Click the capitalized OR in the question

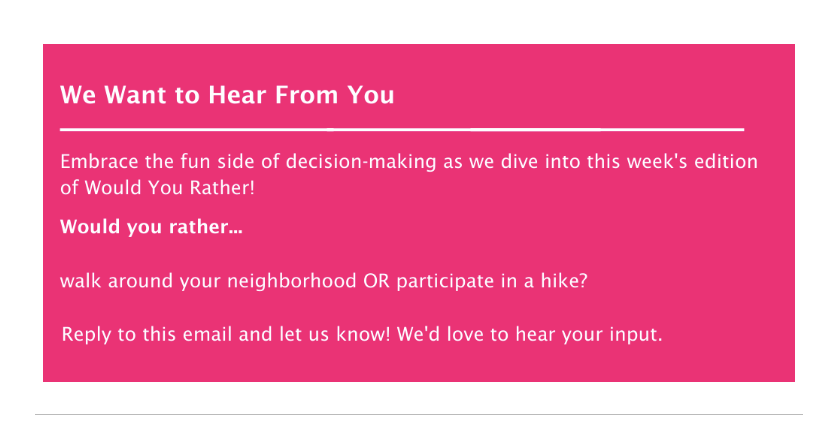coord(377,281)
